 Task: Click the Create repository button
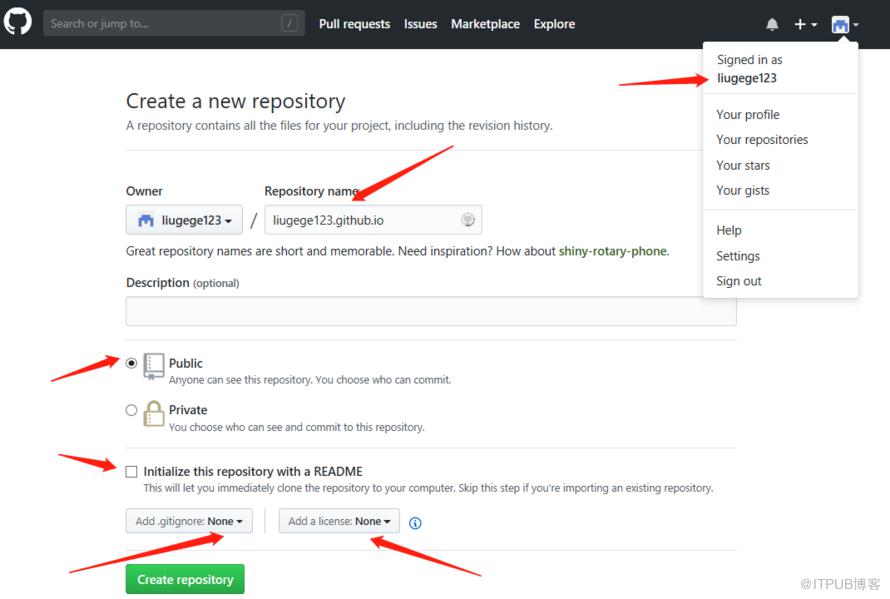click(185, 579)
